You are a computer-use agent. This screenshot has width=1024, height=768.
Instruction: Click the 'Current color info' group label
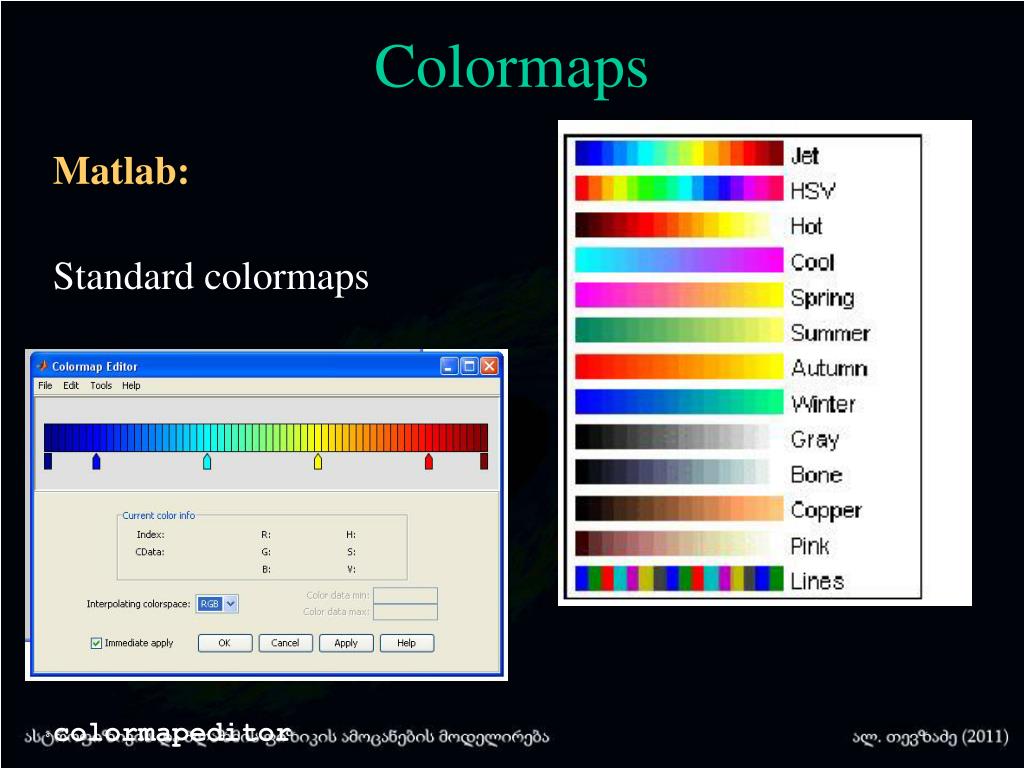159,515
